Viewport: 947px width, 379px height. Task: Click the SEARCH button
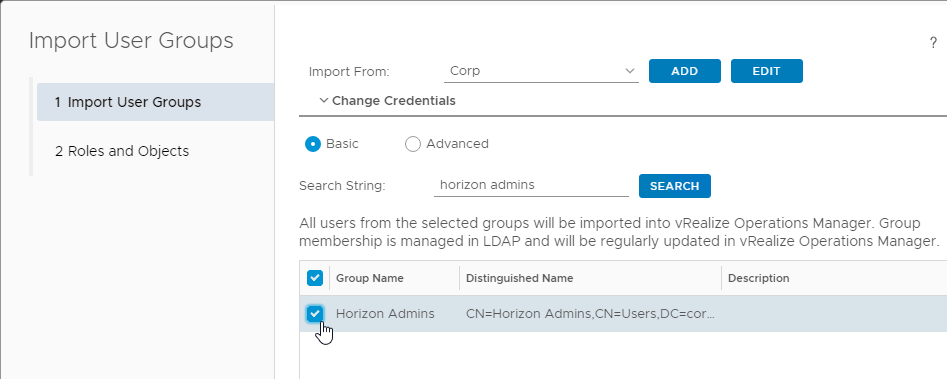click(675, 186)
